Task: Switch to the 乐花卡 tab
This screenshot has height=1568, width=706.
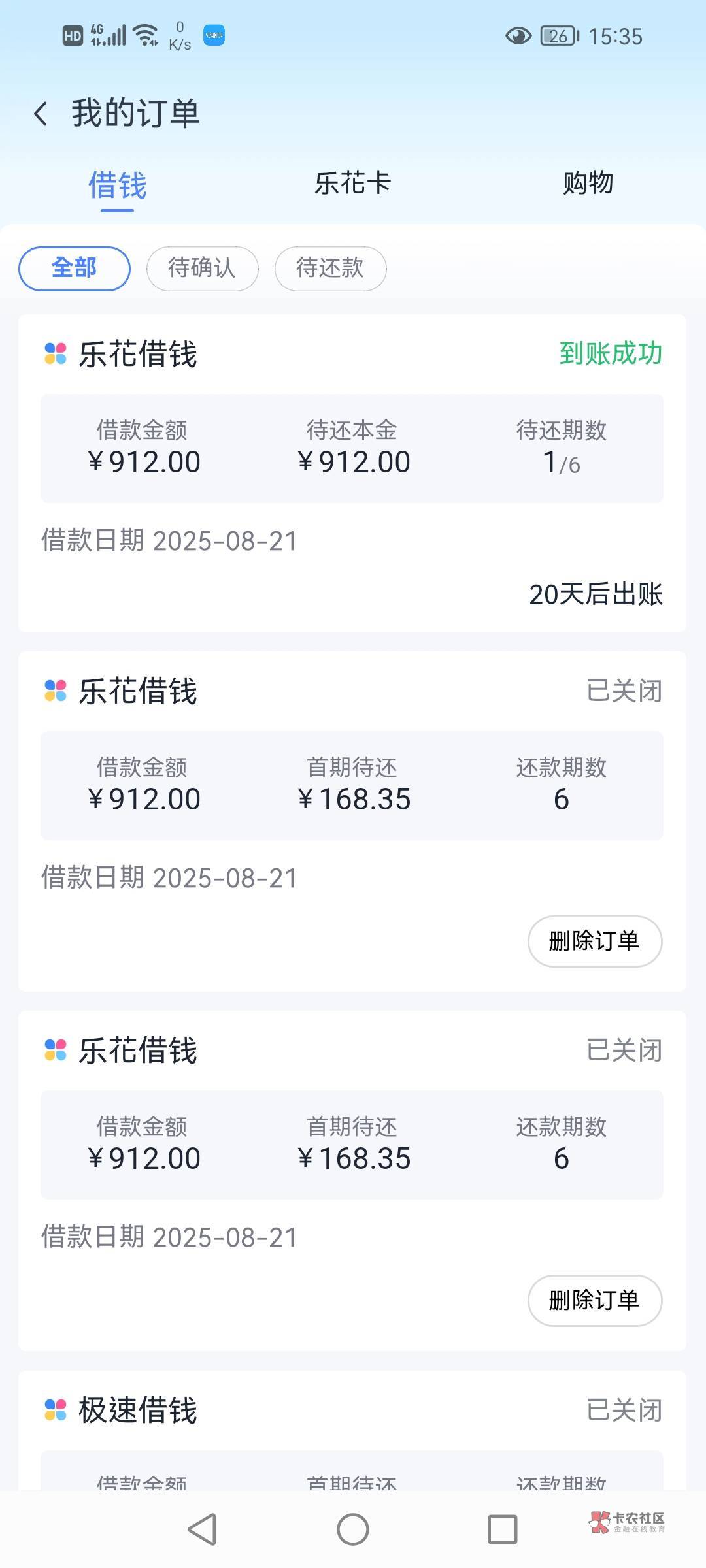Action: click(x=352, y=183)
